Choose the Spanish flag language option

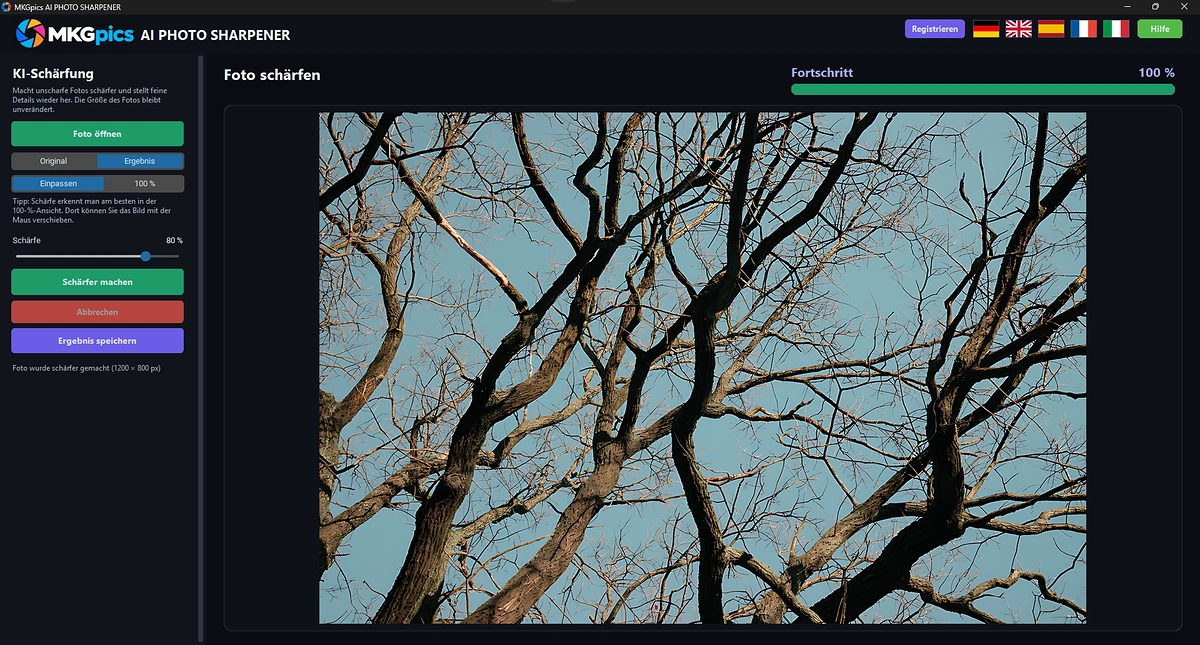click(x=1051, y=29)
